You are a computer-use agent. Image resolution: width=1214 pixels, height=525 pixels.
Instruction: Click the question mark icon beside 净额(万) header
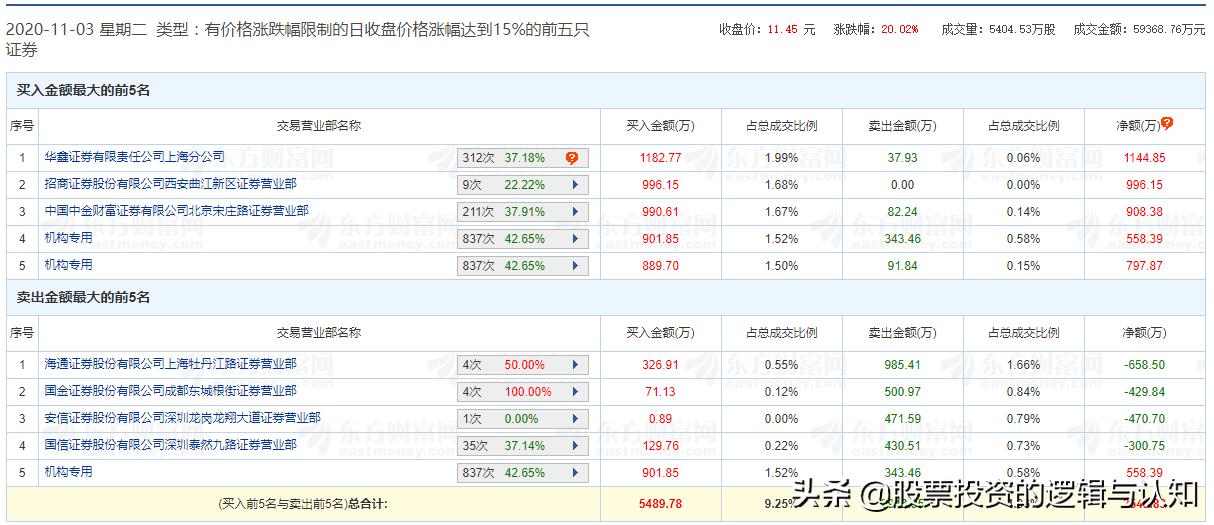point(1167,124)
